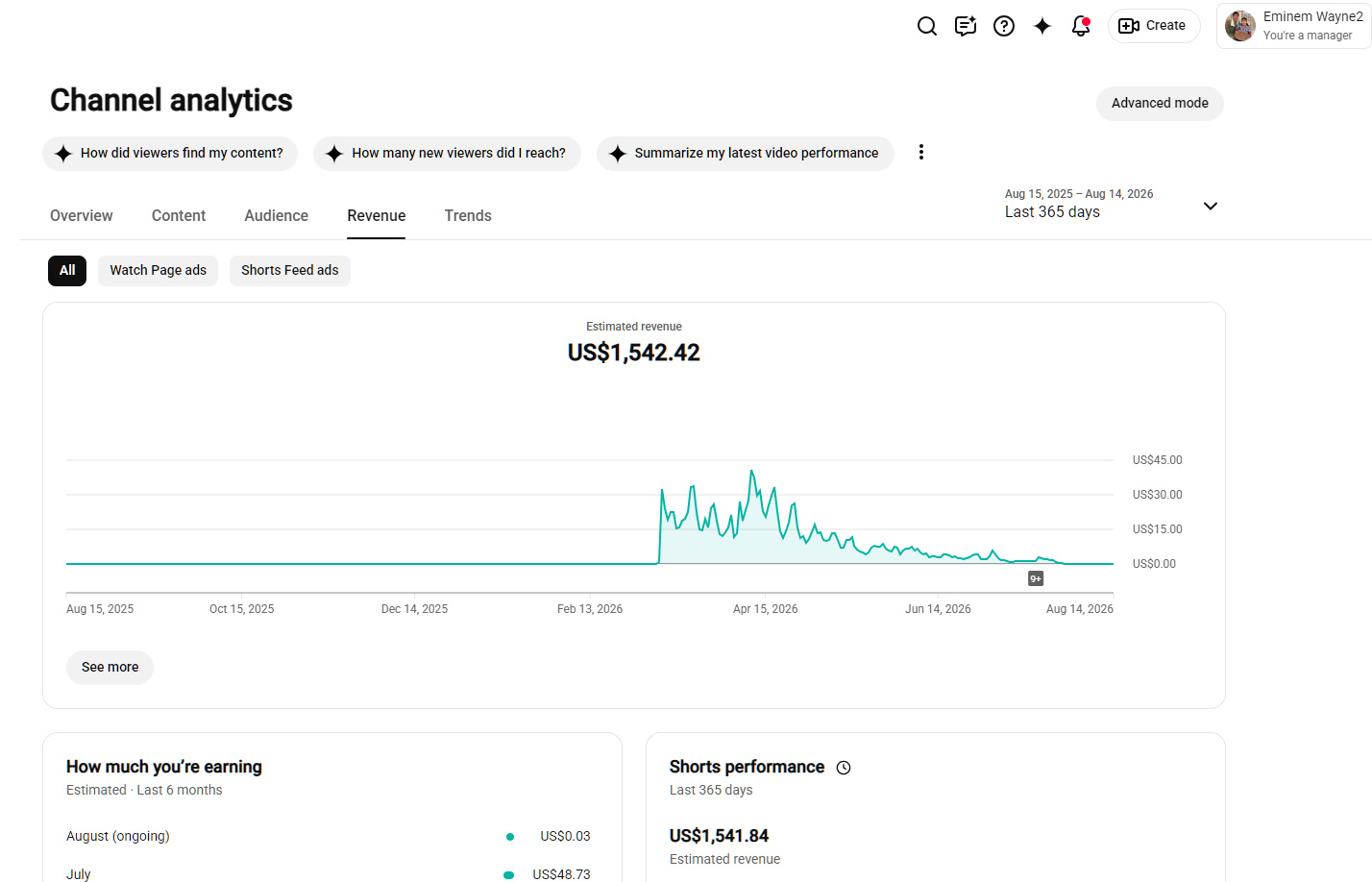Select the All revenue filter chip
The image size is (1372, 882).
[x=67, y=271]
